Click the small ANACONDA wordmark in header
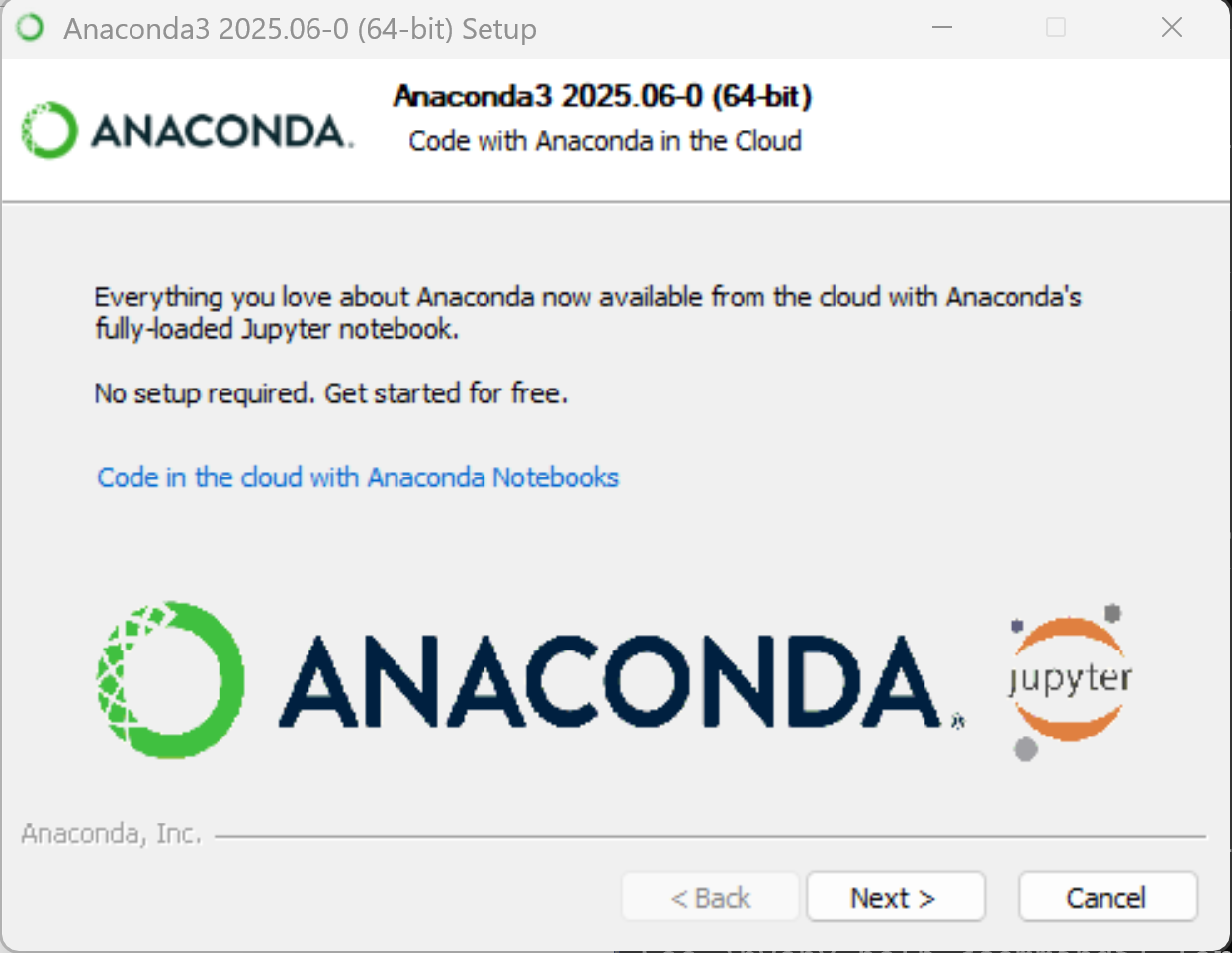This screenshot has height=953, width=1232. coord(221,131)
